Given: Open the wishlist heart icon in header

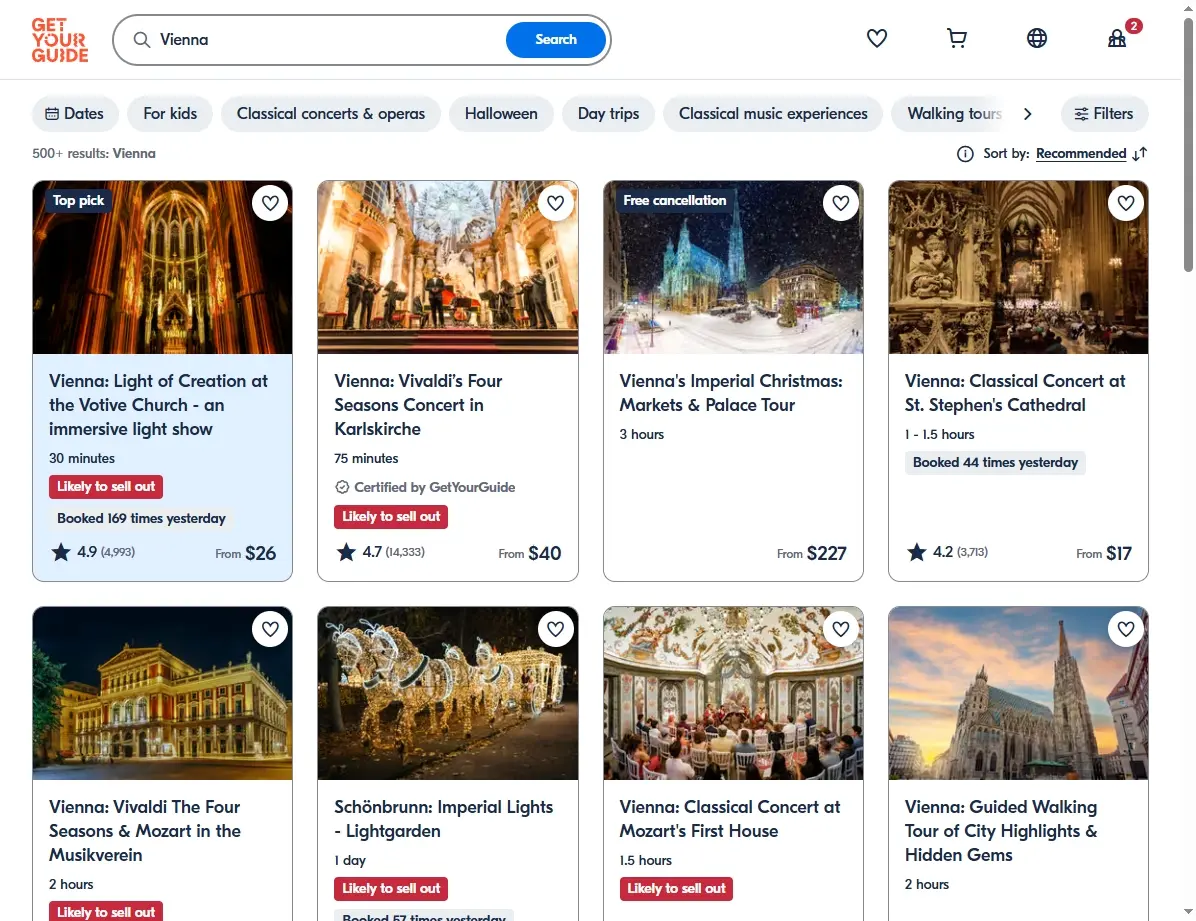Looking at the screenshot, I should pyautogui.click(x=877, y=38).
